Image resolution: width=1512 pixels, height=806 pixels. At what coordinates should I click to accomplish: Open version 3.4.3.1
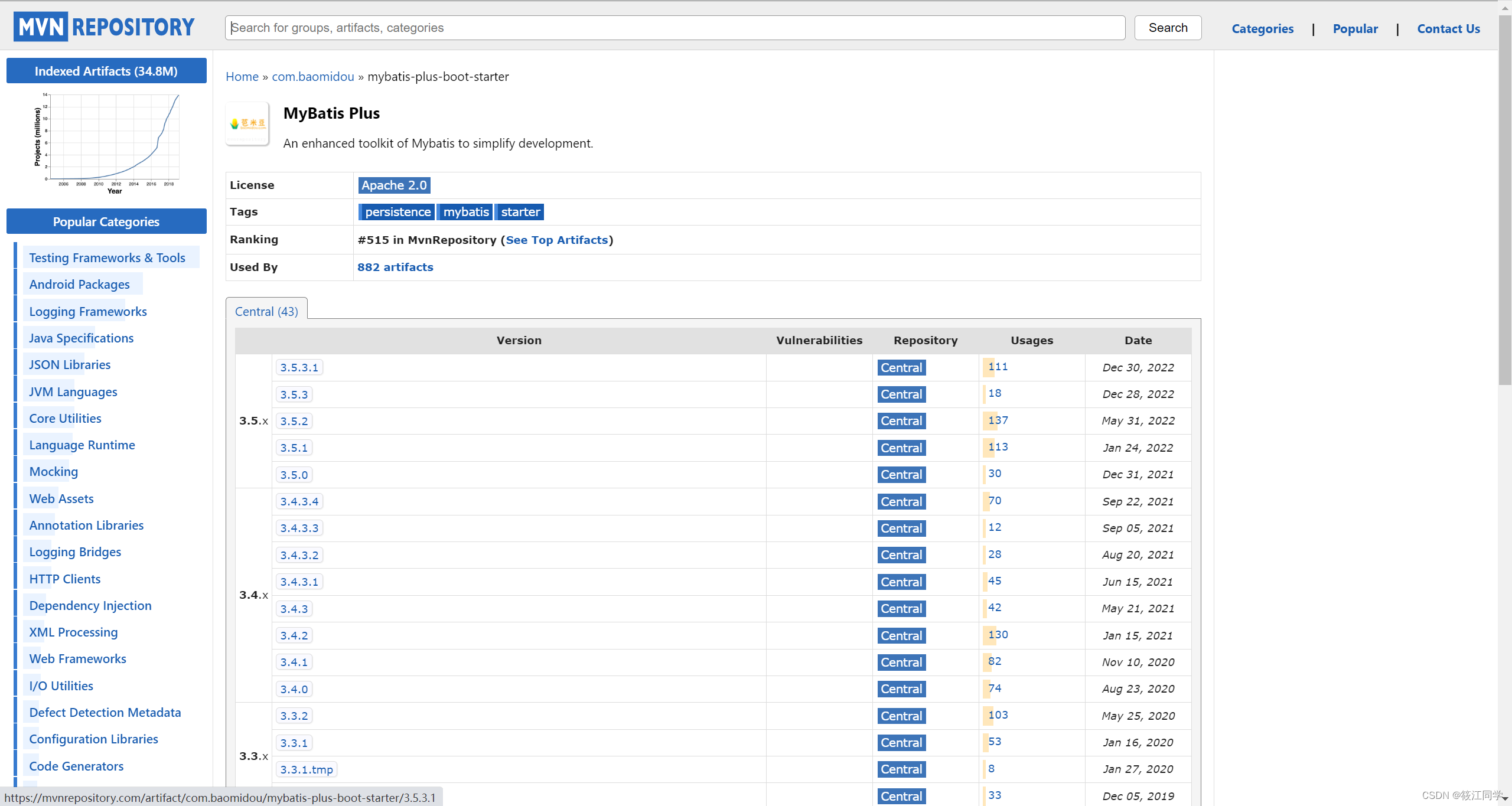299,582
